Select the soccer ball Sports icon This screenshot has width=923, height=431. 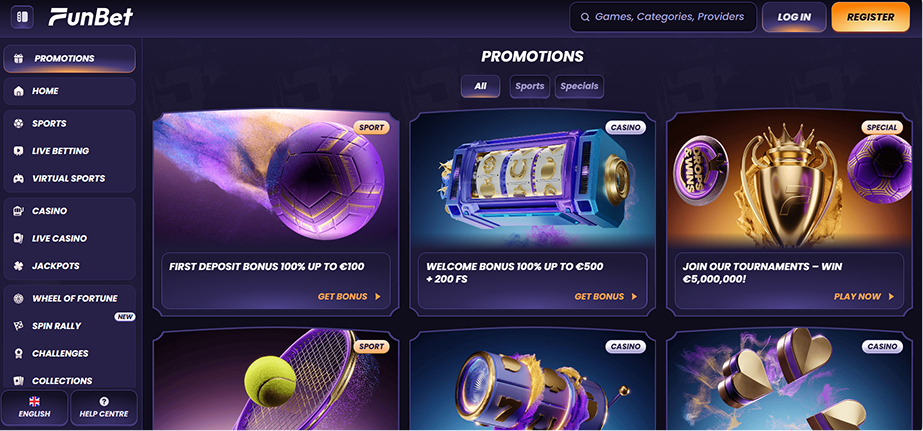19,124
